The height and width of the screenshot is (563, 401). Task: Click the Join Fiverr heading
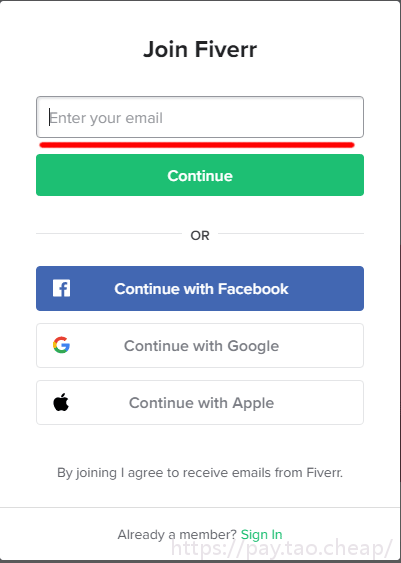click(200, 49)
